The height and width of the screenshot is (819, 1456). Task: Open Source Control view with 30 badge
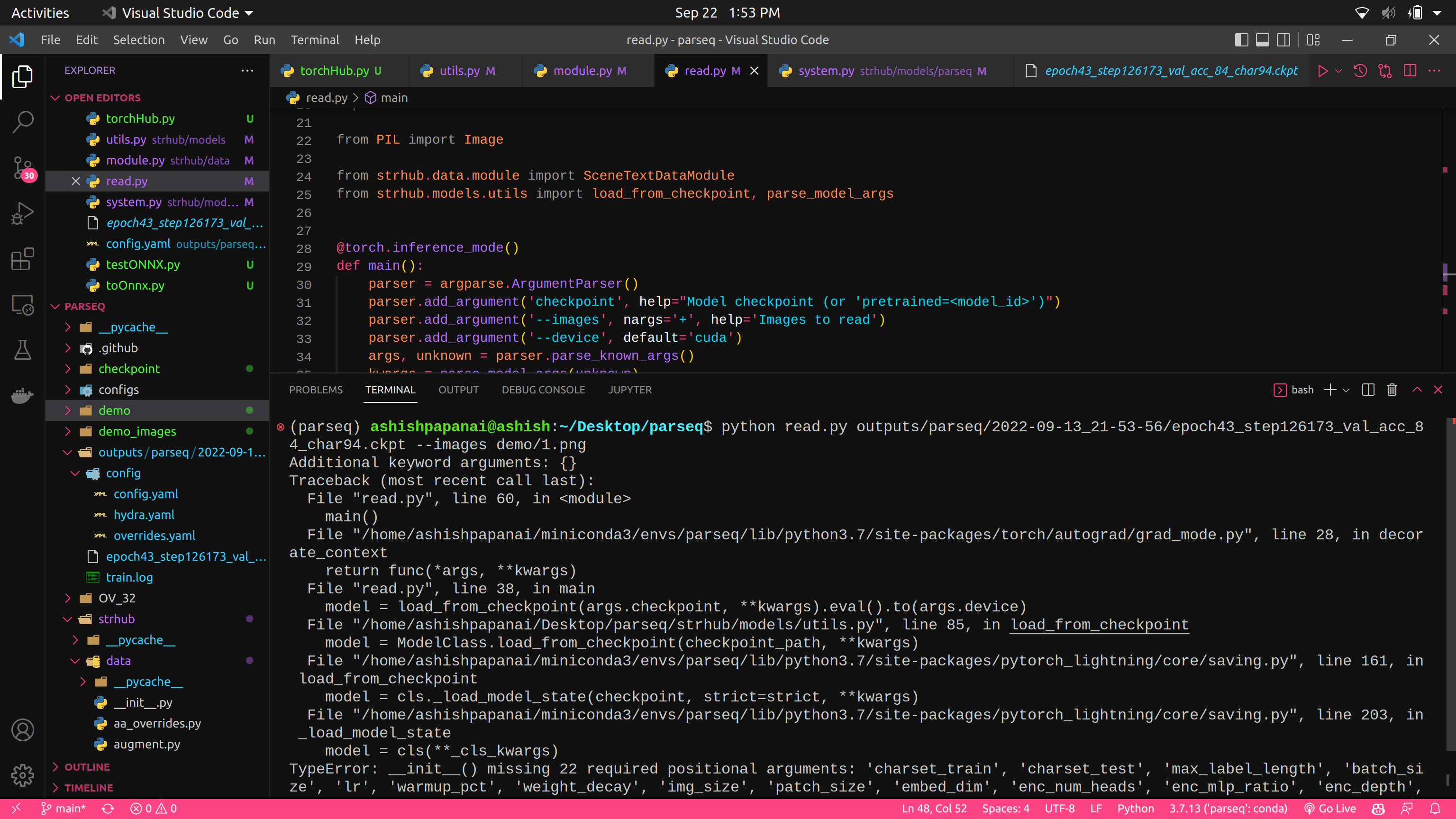23,168
